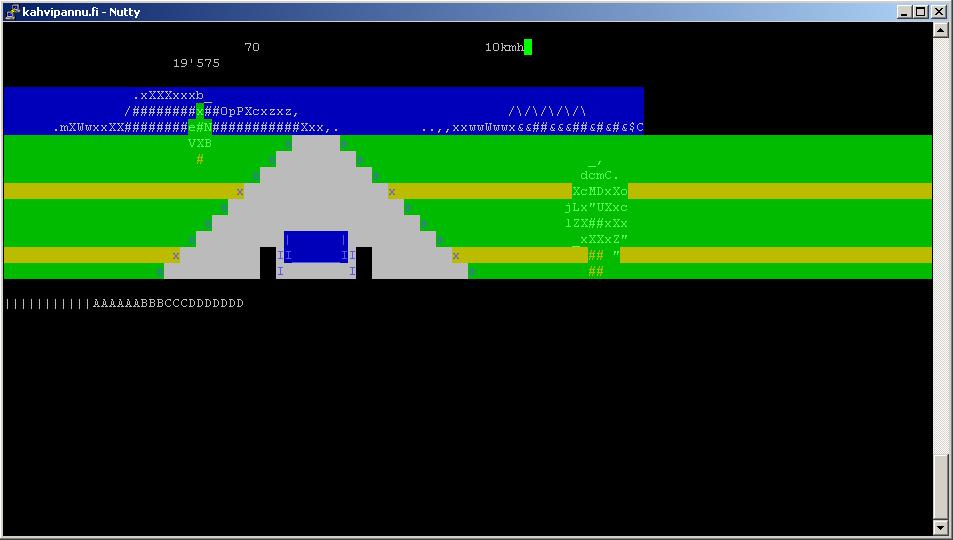Click the orange '#' trunk below 'VXB'
Screen dimensions: 953x540
pyautogui.click(x=200, y=159)
